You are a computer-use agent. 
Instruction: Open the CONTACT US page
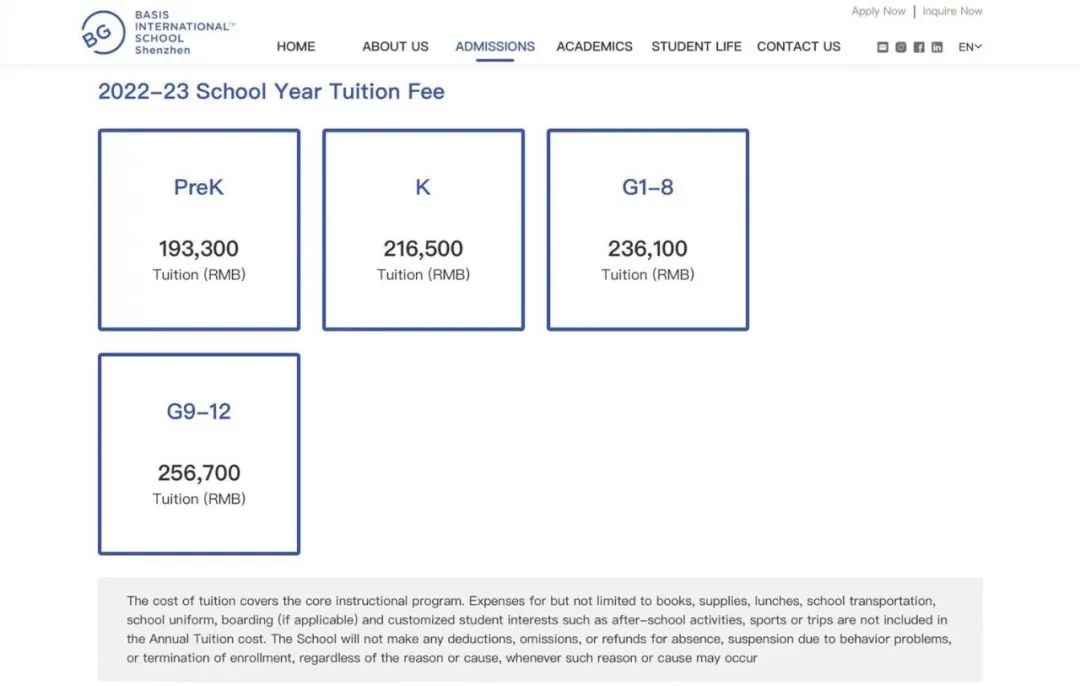799,46
